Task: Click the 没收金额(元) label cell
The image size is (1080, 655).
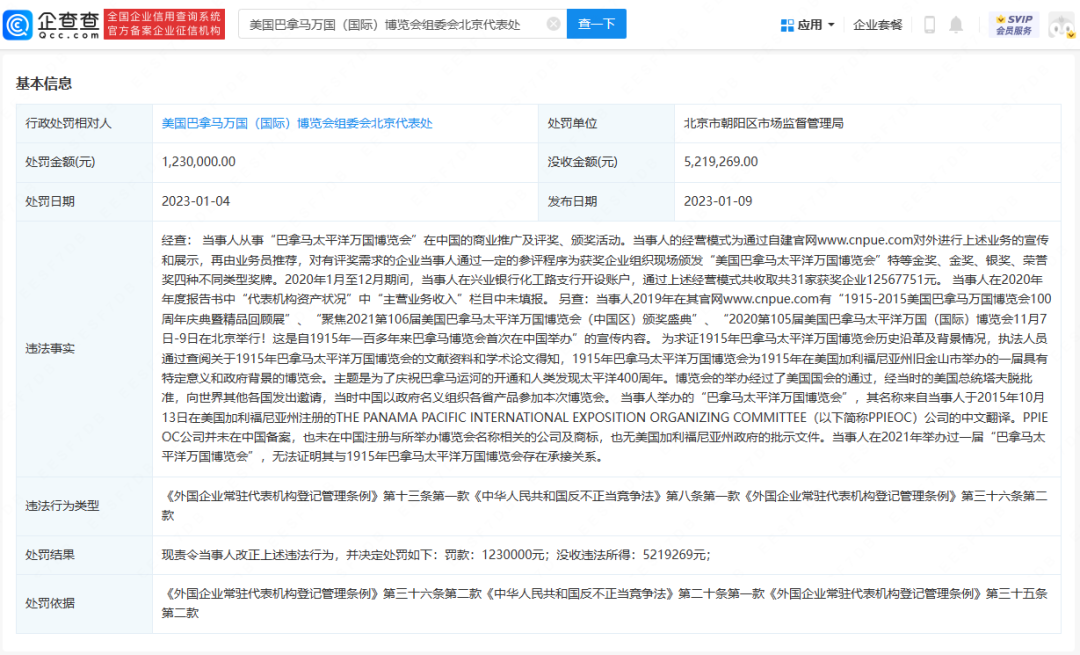Action: tap(606, 162)
